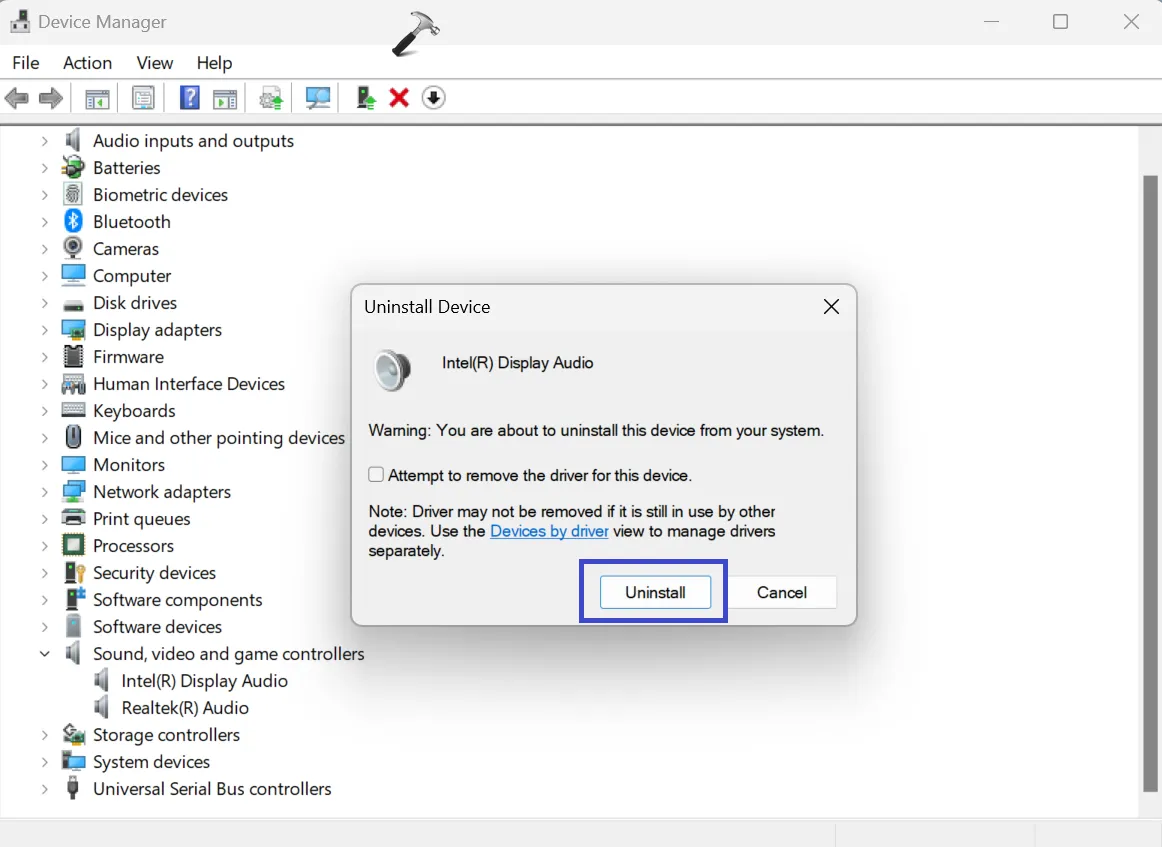Expand the Display adapters category
This screenshot has height=847, width=1162.
44,330
